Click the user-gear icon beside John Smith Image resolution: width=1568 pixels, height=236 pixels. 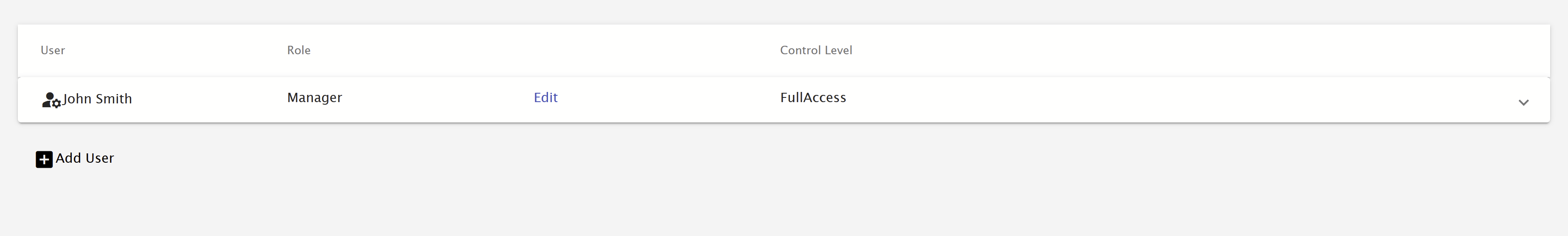51,100
